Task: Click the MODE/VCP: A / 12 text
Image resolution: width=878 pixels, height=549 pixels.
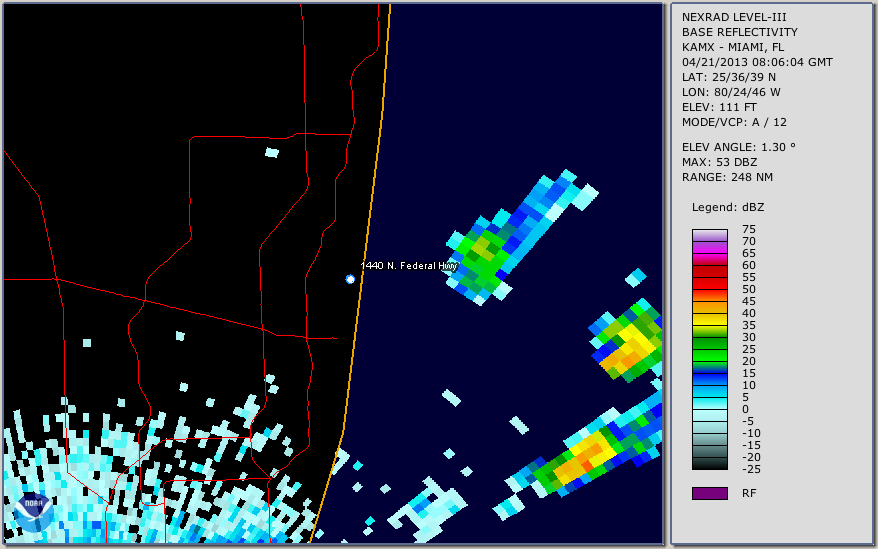Action: click(x=734, y=122)
